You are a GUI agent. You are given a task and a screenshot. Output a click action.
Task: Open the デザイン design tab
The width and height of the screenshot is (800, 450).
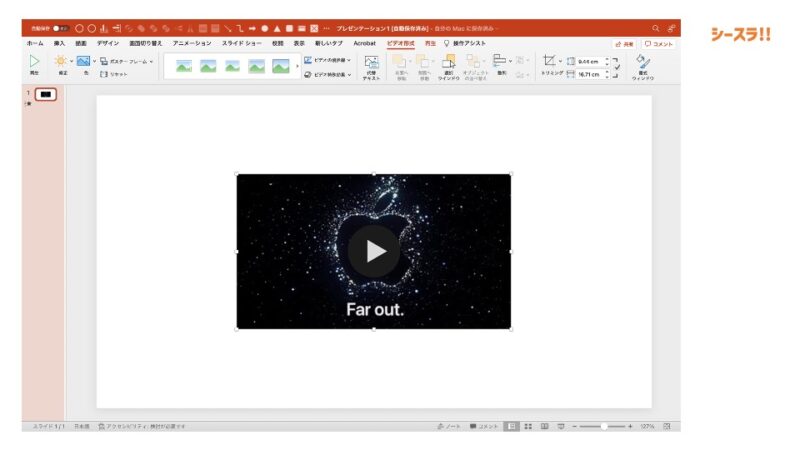tap(108, 43)
